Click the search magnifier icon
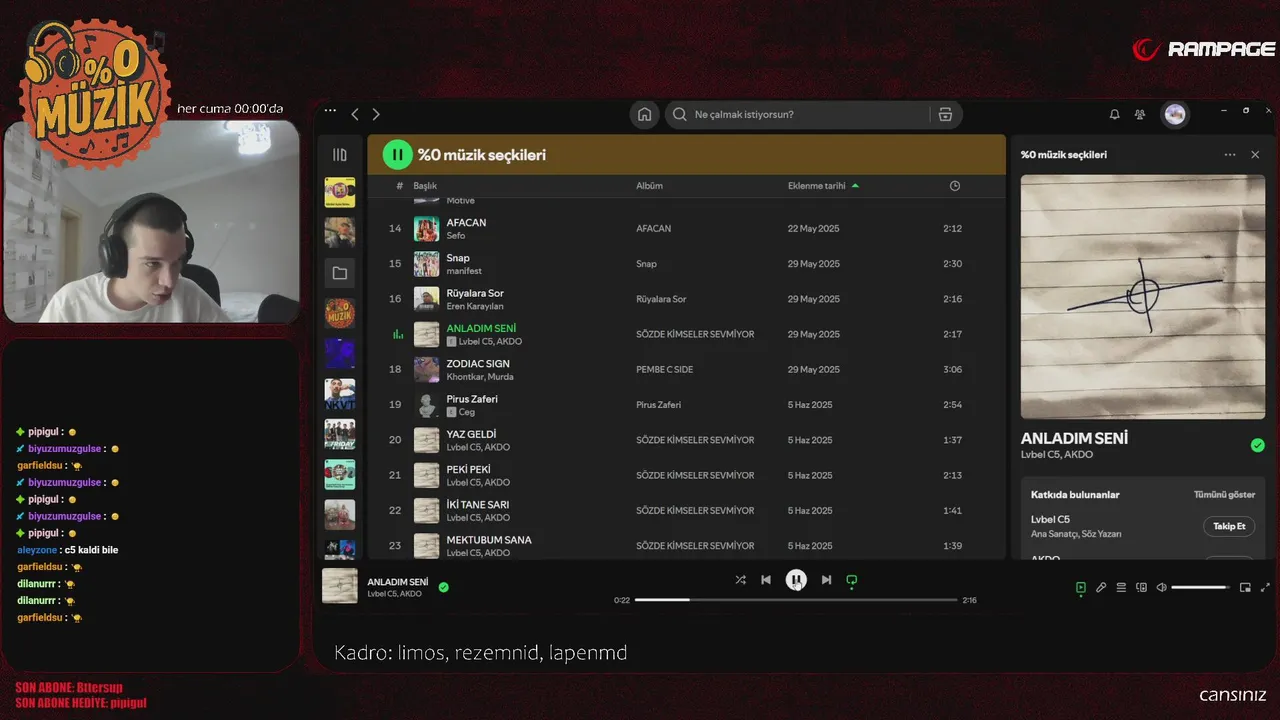This screenshot has height=720, width=1280. tap(680, 114)
